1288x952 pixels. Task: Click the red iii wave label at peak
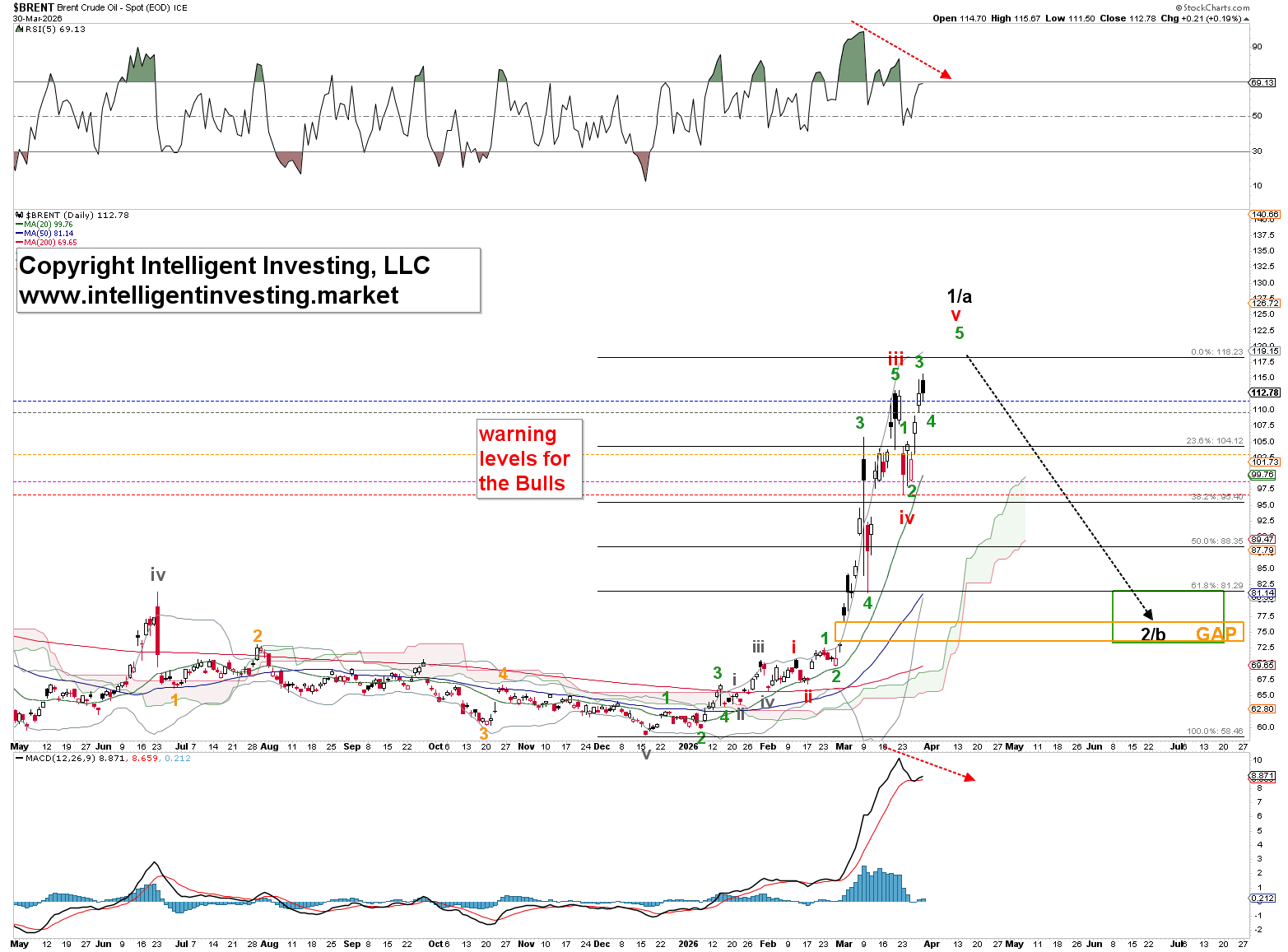[x=895, y=358]
